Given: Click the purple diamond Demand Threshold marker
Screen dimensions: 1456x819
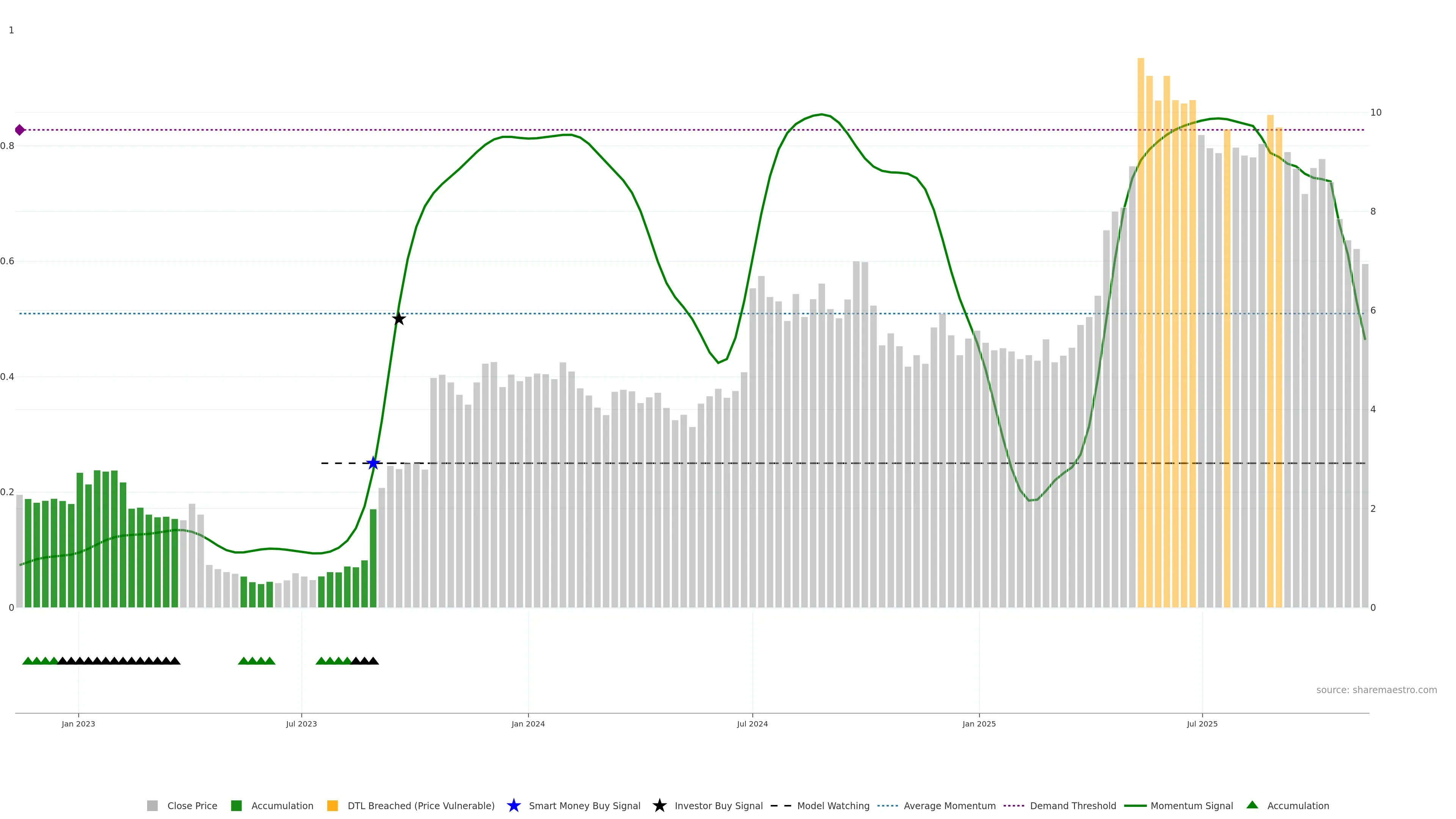Looking at the screenshot, I should 20,130.
